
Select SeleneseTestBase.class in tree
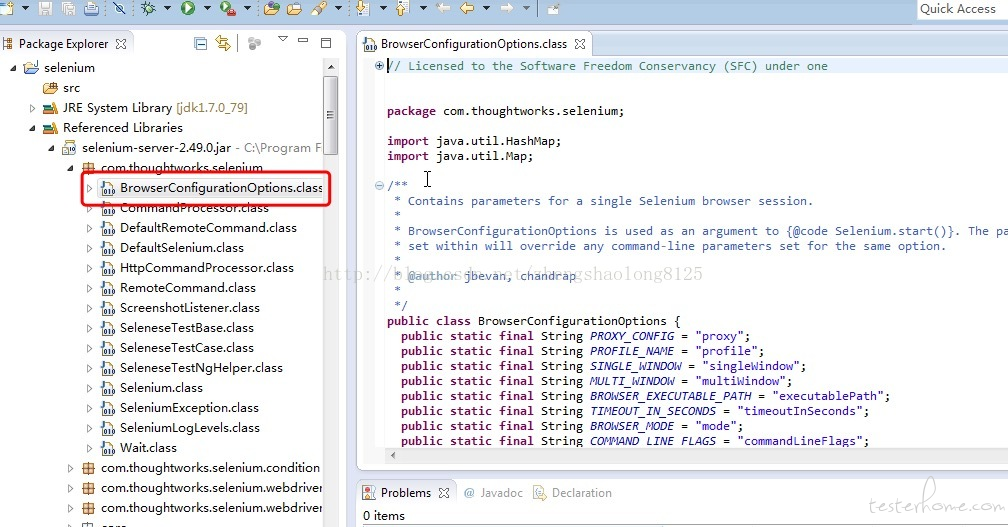(x=177, y=328)
